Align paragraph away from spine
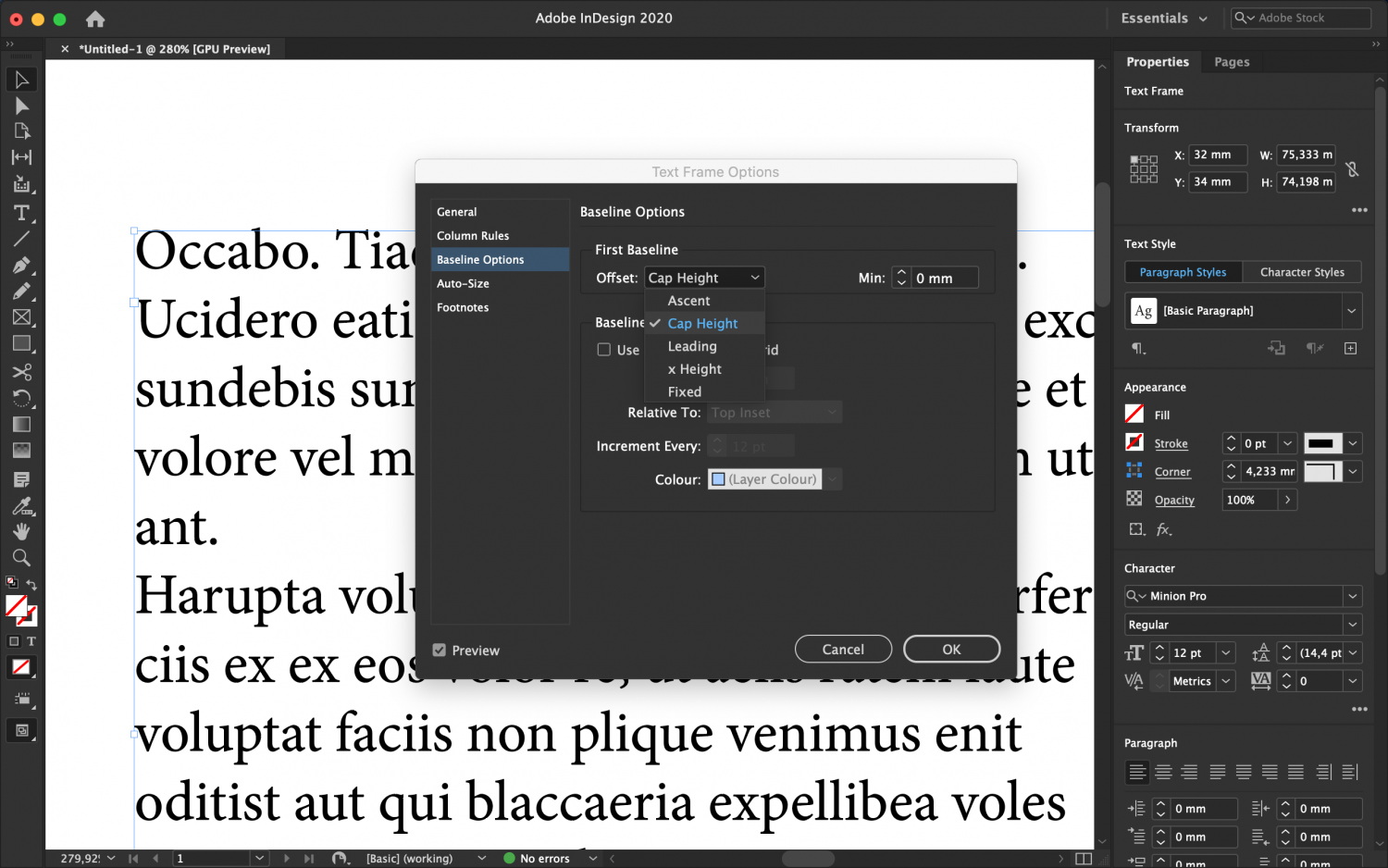The height and width of the screenshot is (868, 1388). pyautogui.click(x=1350, y=772)
